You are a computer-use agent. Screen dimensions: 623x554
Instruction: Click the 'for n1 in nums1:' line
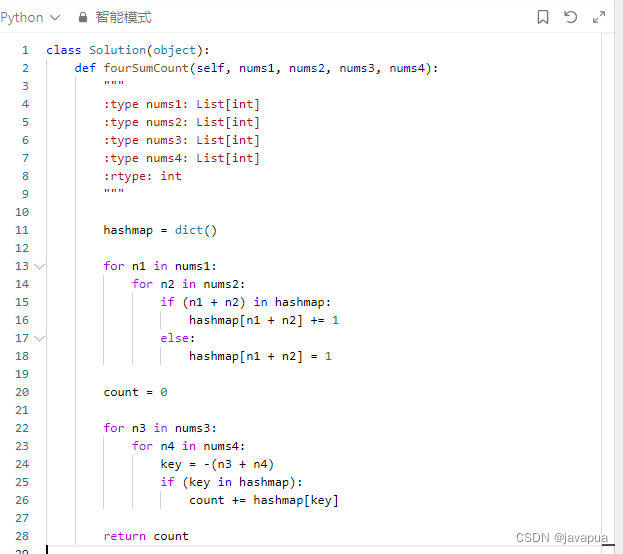(160, 266)
